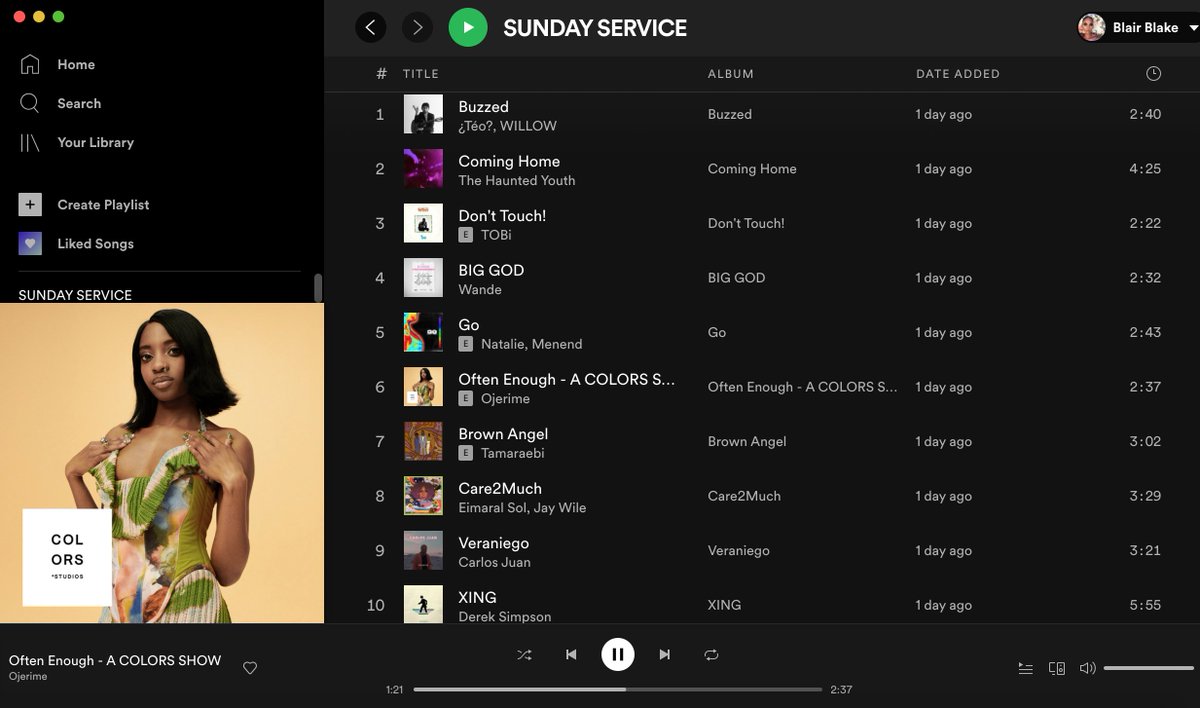This screenshot has height=708, width=1200.
Task: Open the Buzzed album link
Action: pos(729,115)
